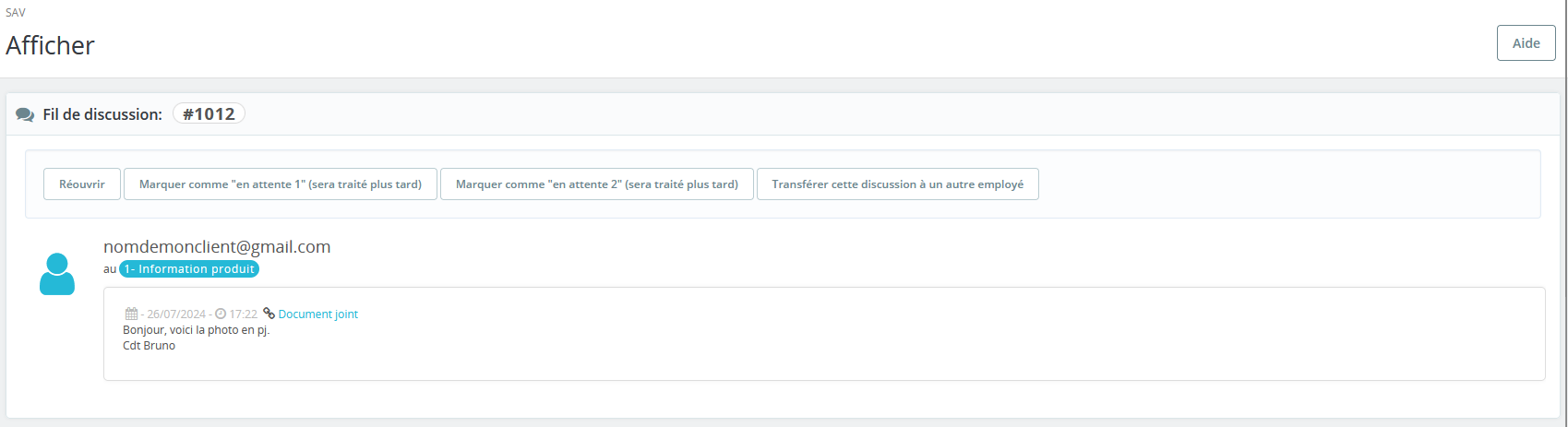1568x427 pixels.
Task: Click the SAV breadcrumb label
Action: 16,13
